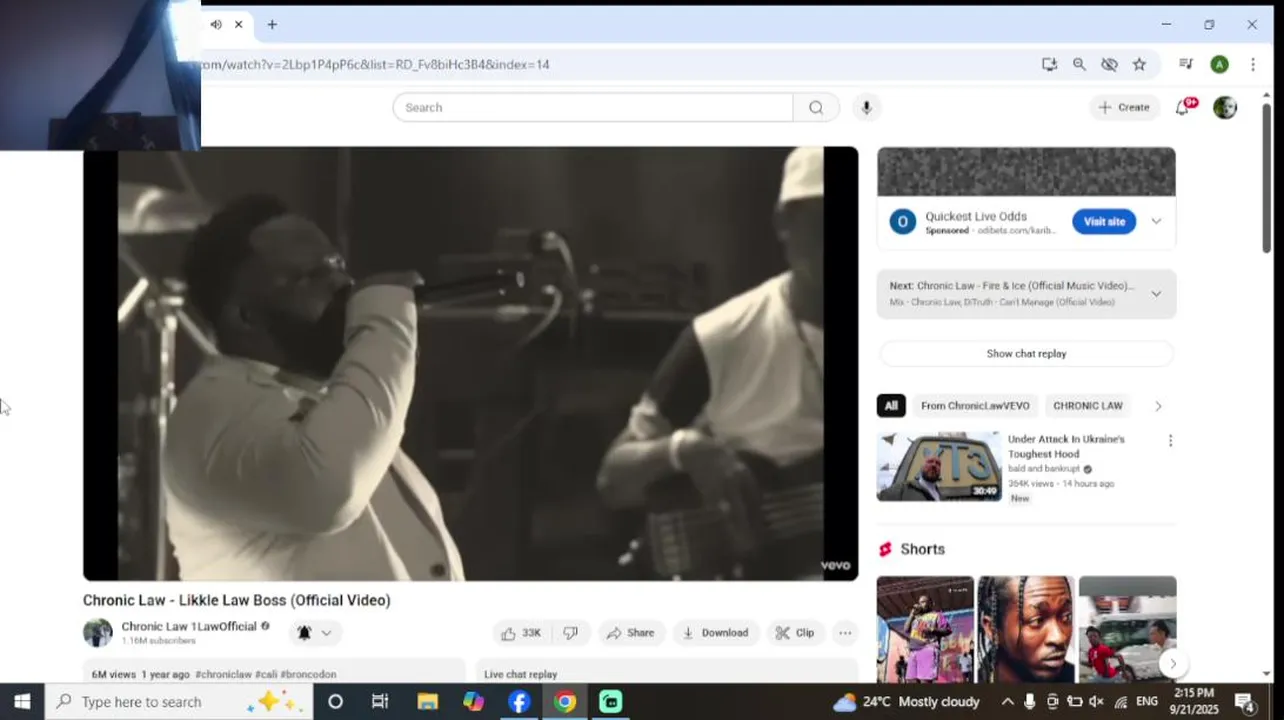Expand the Next playlist panel
Screen dimensions: 1284x720
1156,294
